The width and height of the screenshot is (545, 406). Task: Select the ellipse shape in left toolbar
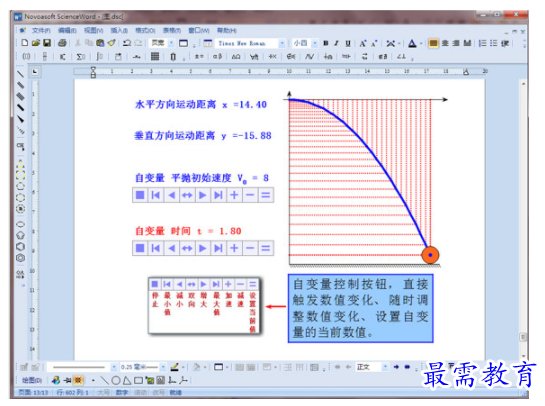21,224
